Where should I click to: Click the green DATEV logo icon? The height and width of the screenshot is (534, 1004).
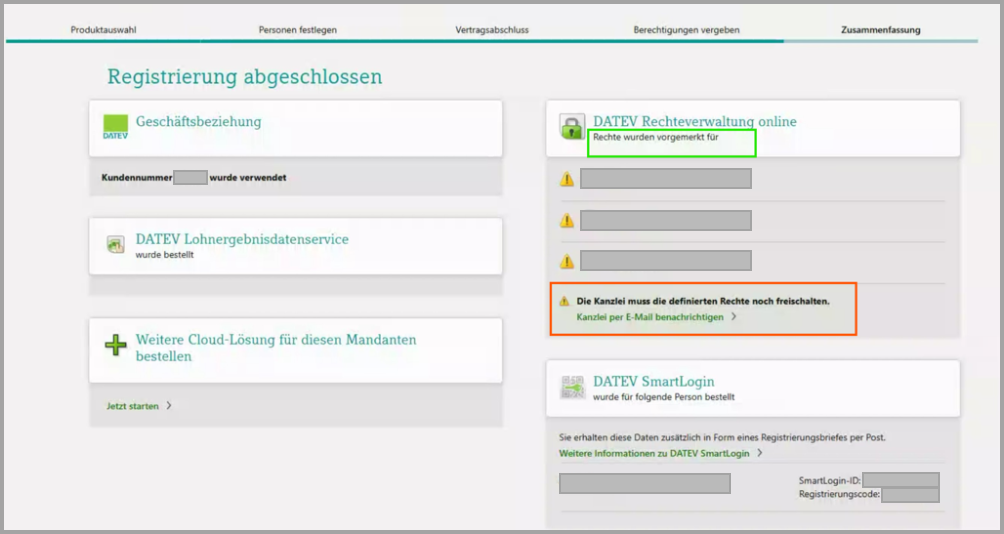[x=115, y=127]
